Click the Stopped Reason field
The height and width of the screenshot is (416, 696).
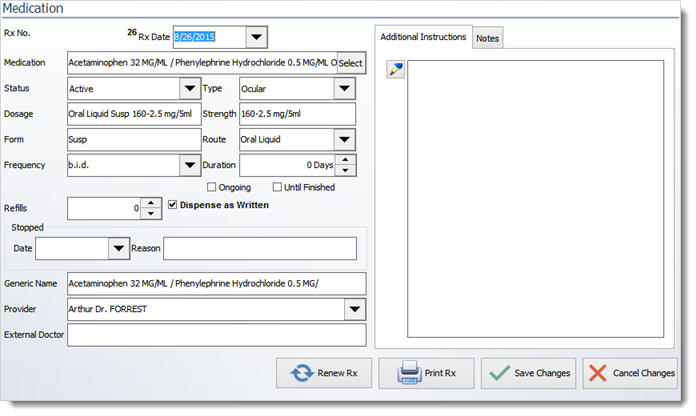click(260, 248)
